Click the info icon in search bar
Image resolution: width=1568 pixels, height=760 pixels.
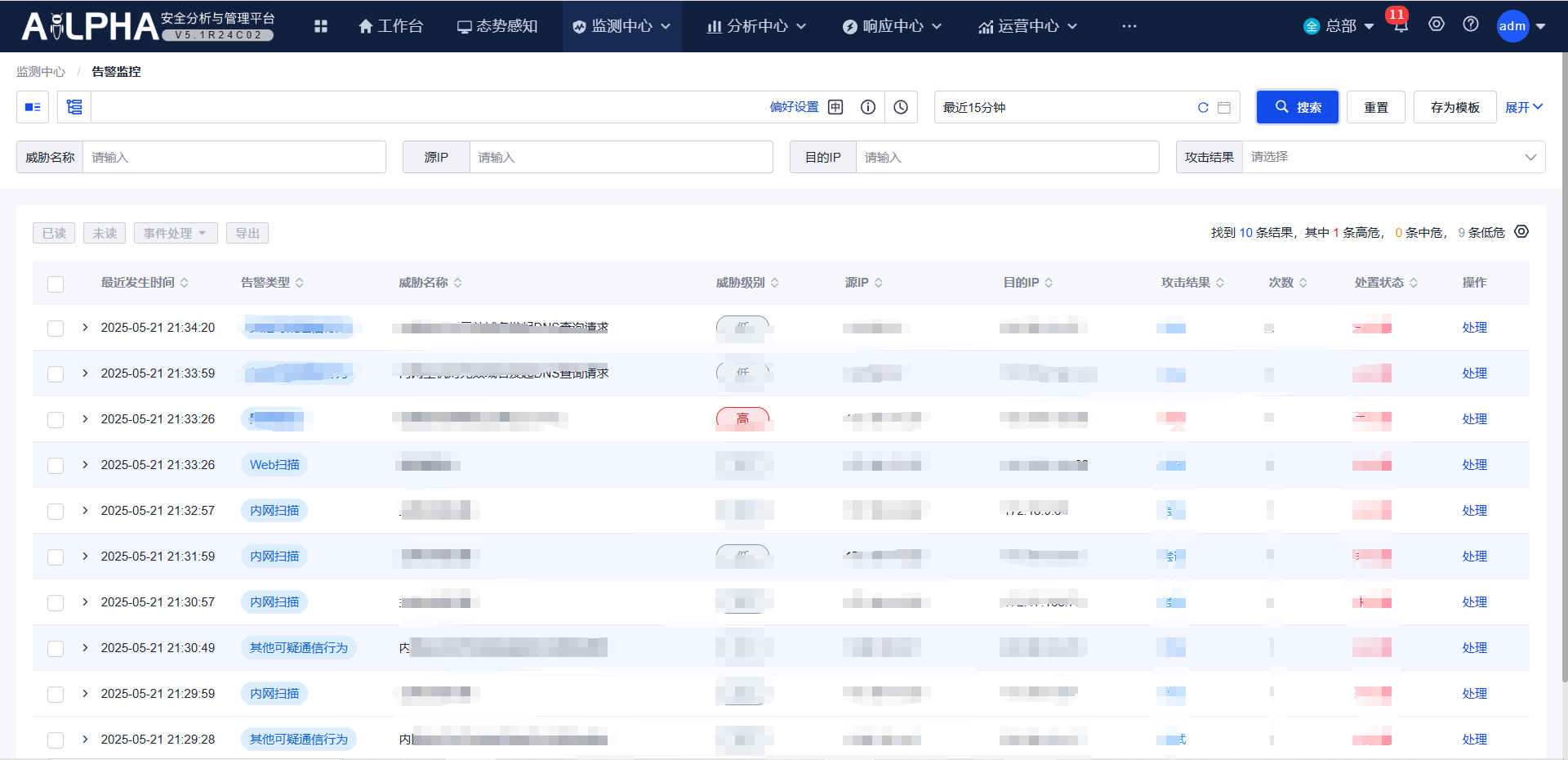[868, 107]
